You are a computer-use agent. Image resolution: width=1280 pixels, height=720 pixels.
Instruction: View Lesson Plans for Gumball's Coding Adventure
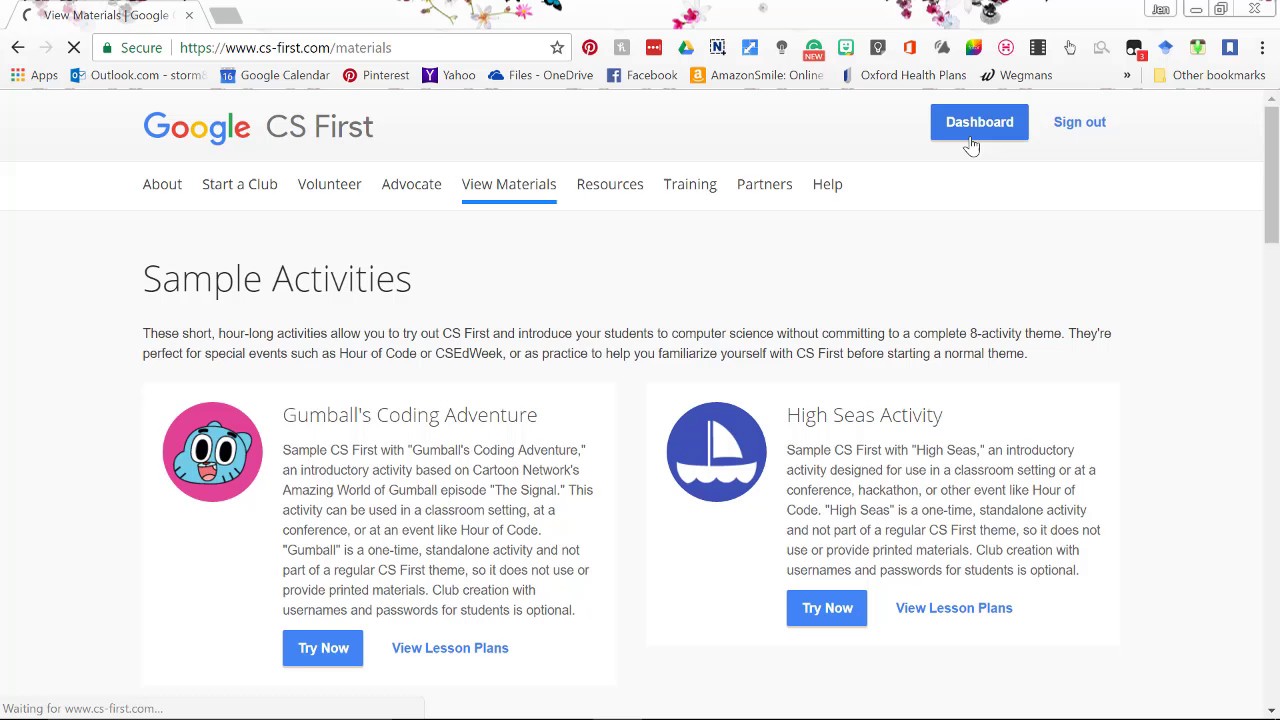(450, 648)
